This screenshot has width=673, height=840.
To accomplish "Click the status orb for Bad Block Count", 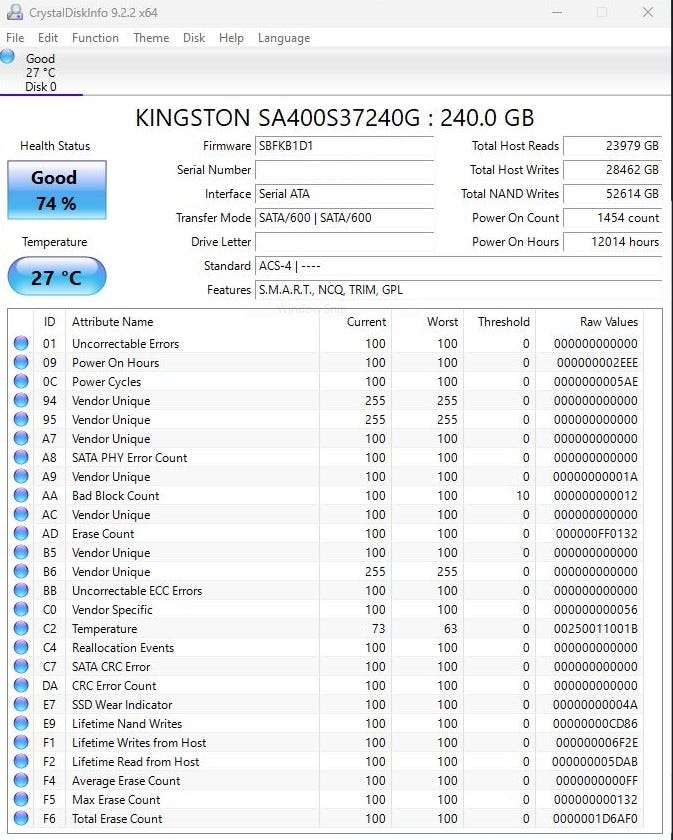I will click(x=21, y=496).
